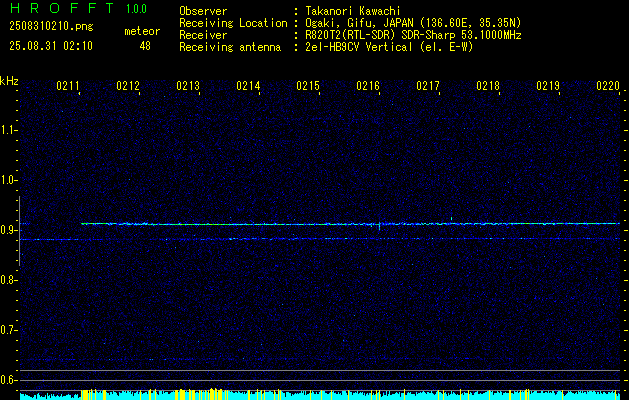Click the version number 1.0.0
629x400 pixels.
tap(136, 9)
